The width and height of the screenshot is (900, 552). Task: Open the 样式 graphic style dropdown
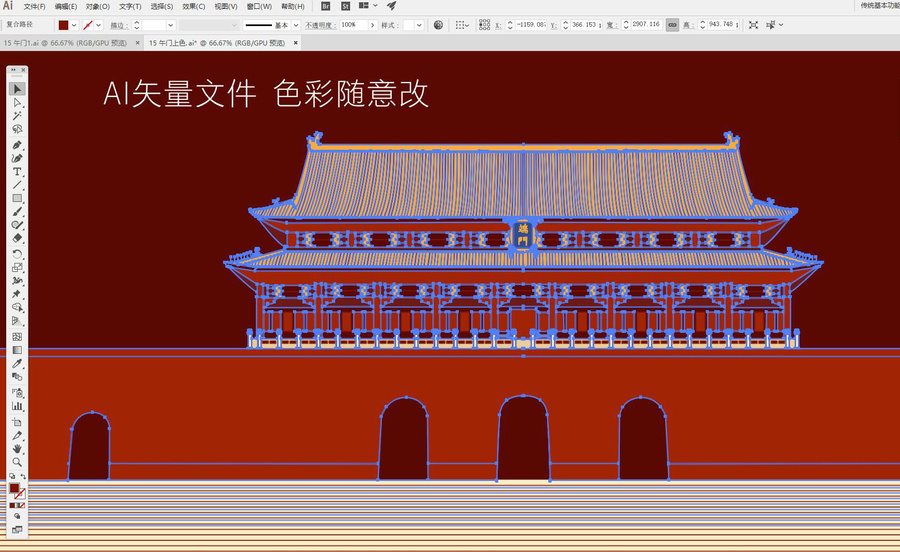(419, 25)
